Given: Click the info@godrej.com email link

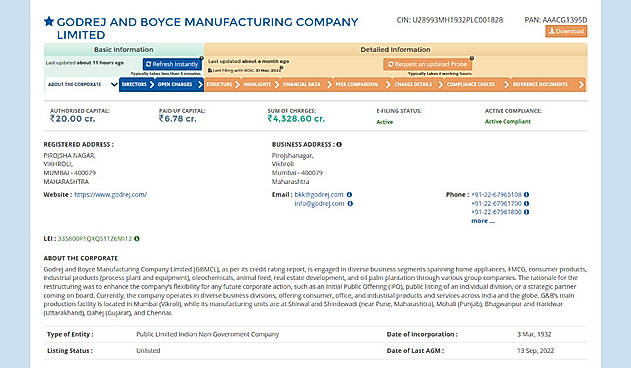Looking at the screenshot, I should (320, 203).
